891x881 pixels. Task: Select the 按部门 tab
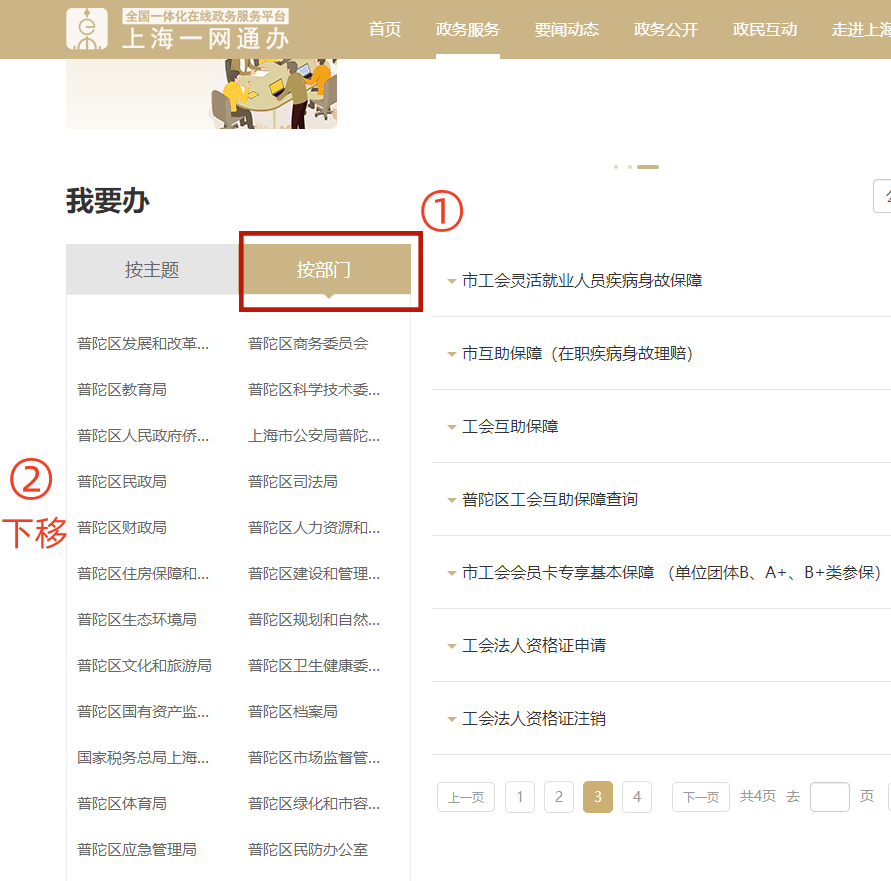tap(324, 270)
